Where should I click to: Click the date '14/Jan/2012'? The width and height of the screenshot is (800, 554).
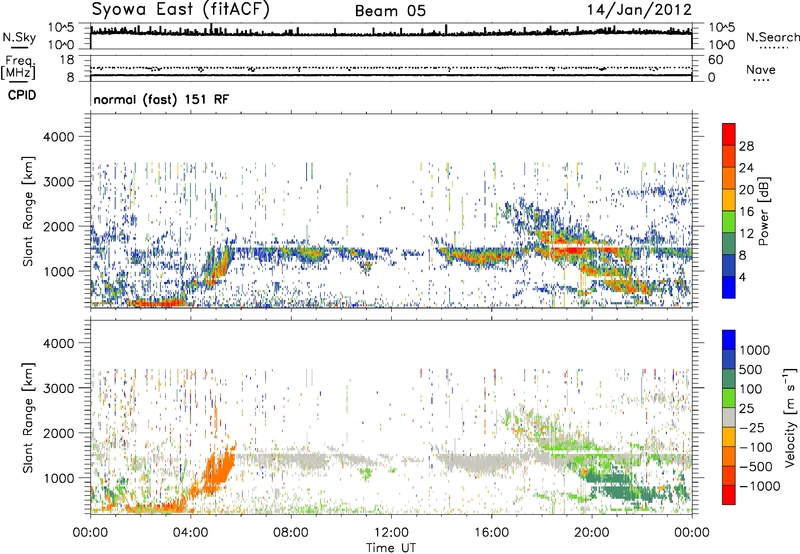pyautogui.click(x=640, y=10)
